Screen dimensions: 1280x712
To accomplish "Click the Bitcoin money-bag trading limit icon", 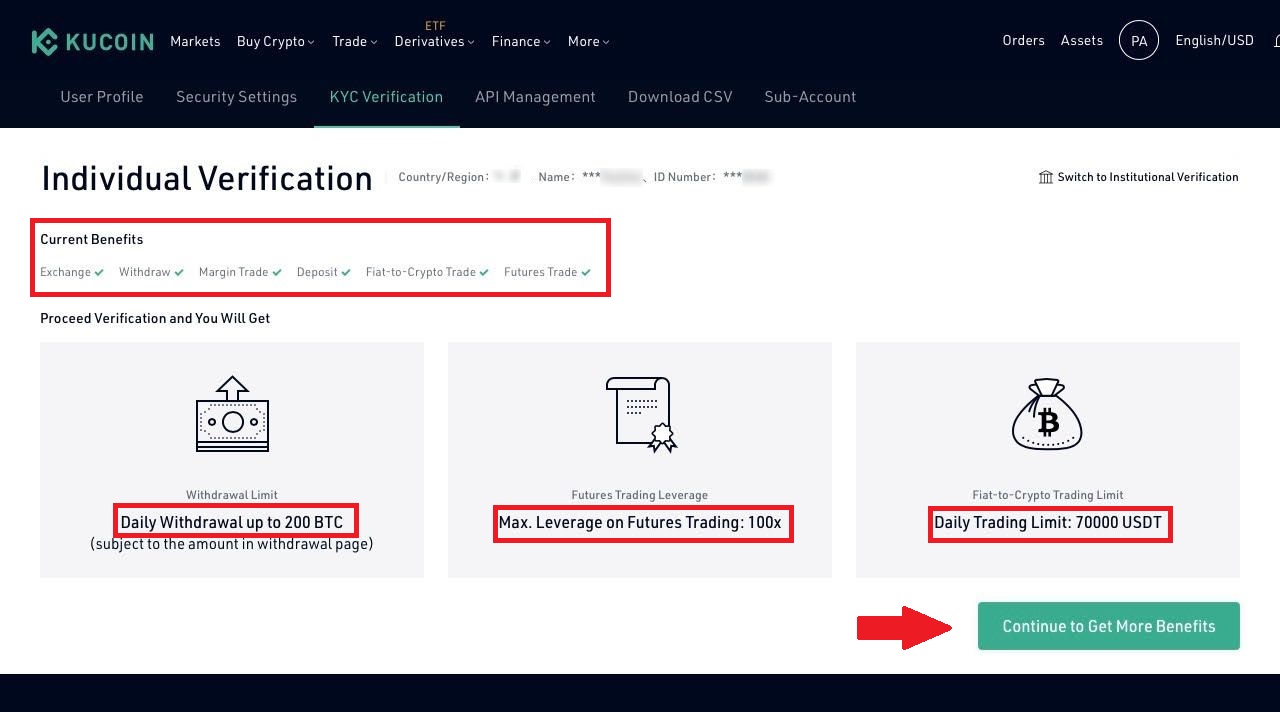I will point(1047,413).
